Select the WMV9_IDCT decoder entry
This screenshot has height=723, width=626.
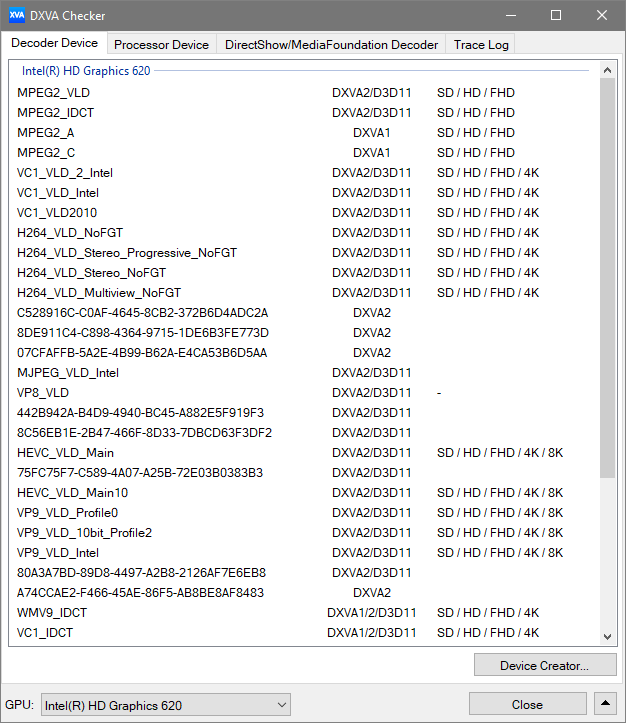coord(52,613)
